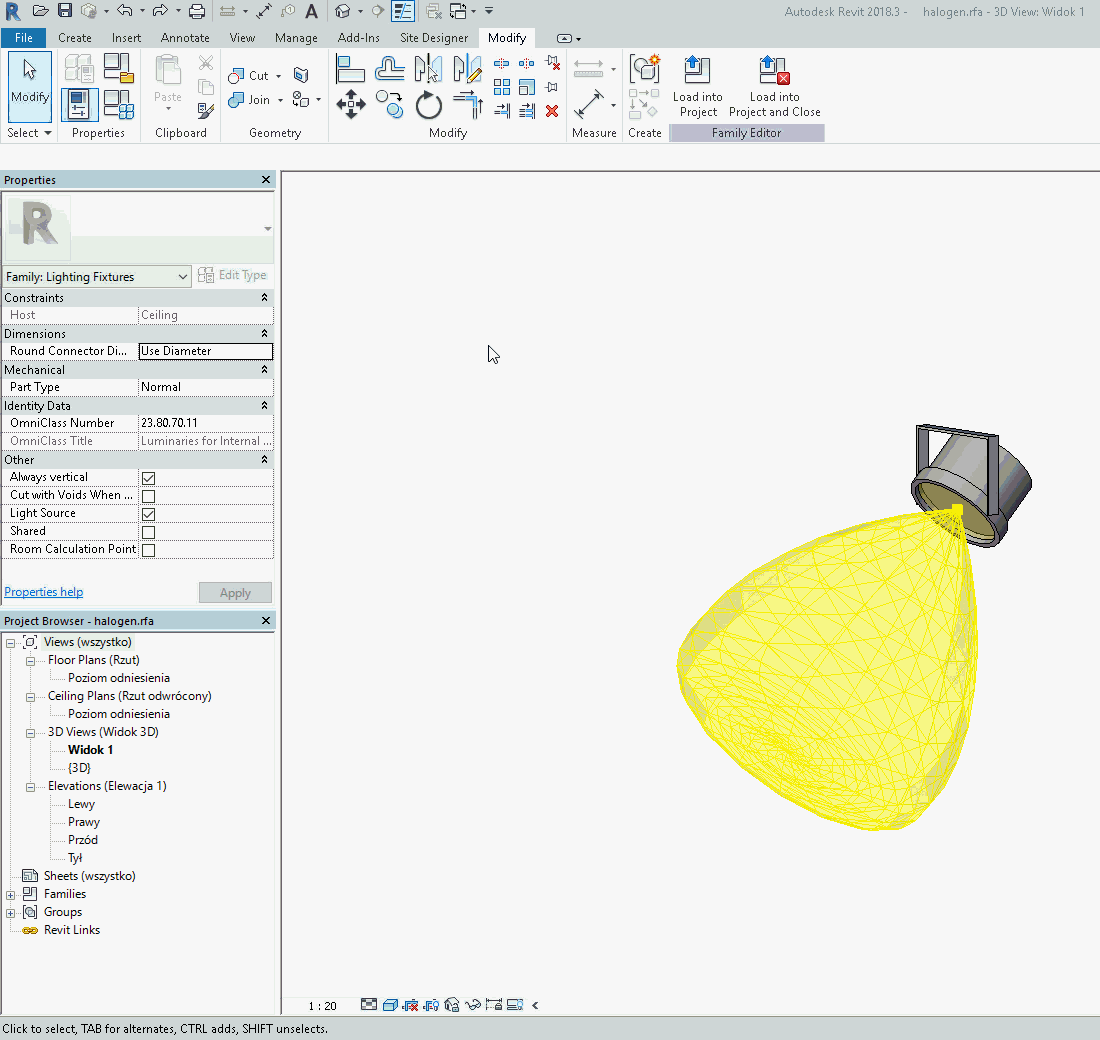Screen dimensions: 1100x1040
Task: Select the Rotate tool
Action: tap(428, 104)
